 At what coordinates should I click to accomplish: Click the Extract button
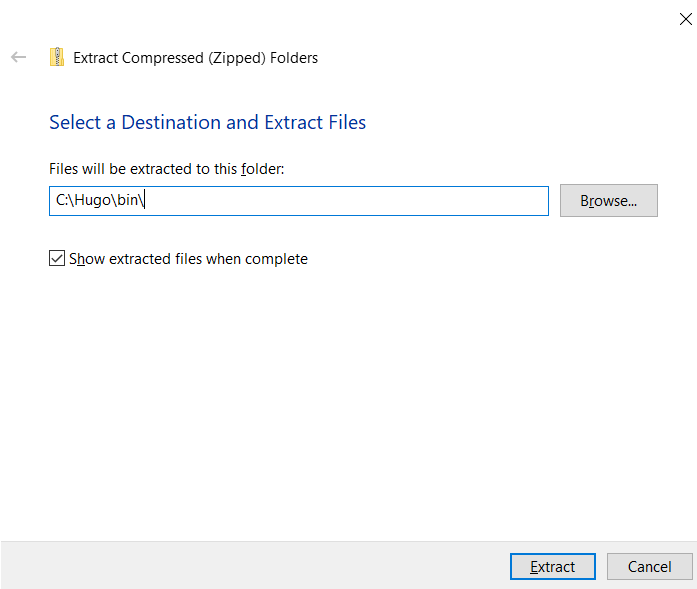[x=553, y=566]
